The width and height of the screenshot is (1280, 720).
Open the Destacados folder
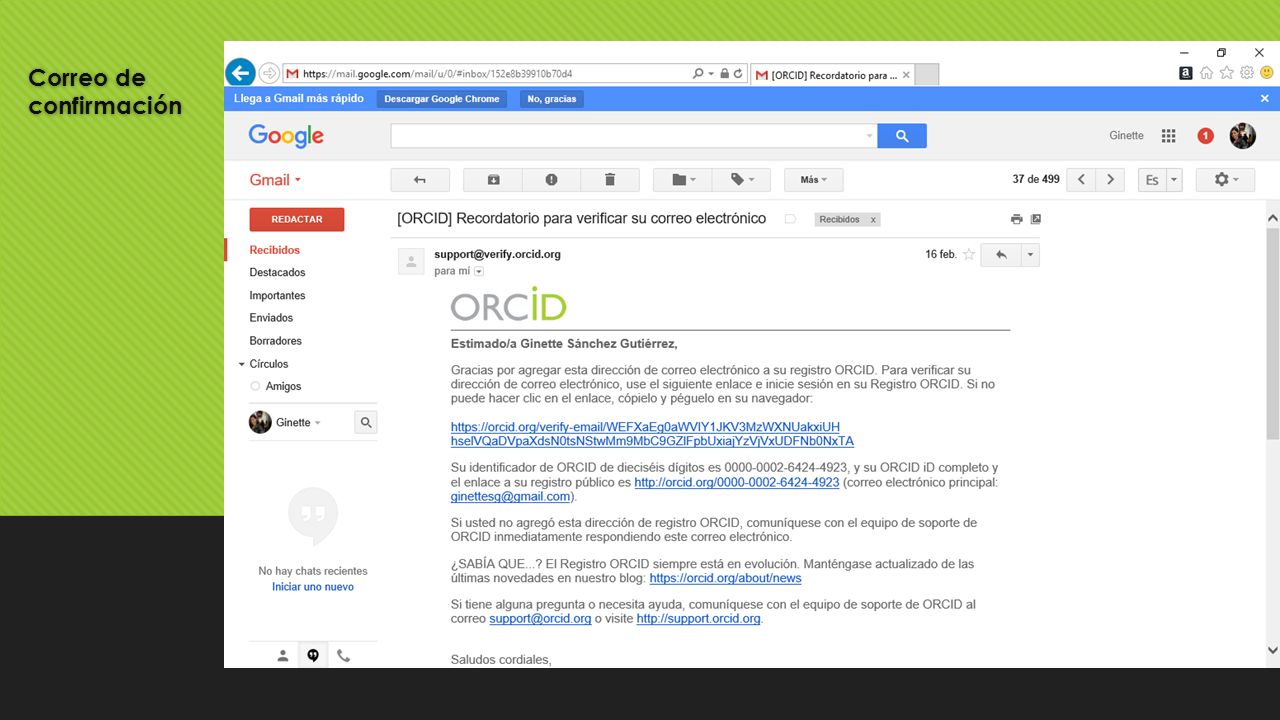[277, 272]
